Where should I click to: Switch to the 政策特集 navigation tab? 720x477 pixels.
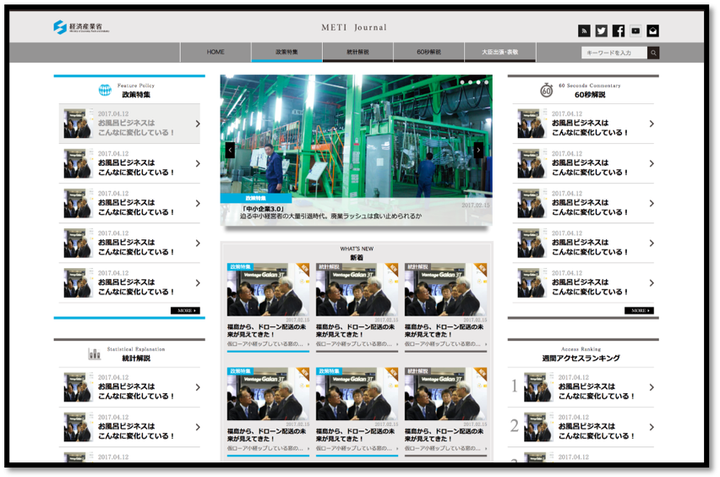(287, 52)
